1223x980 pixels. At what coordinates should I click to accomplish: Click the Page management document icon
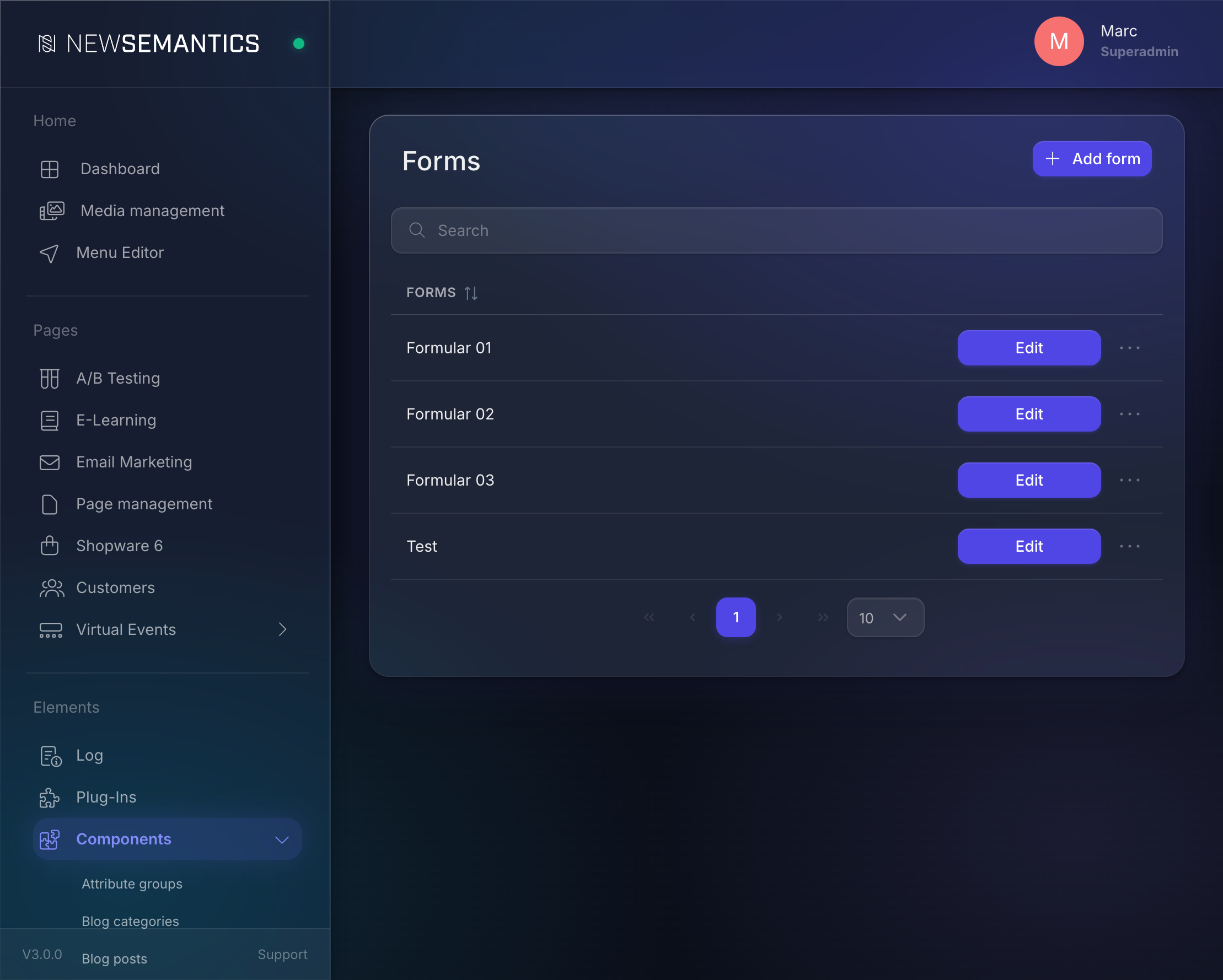pos(50,504)
